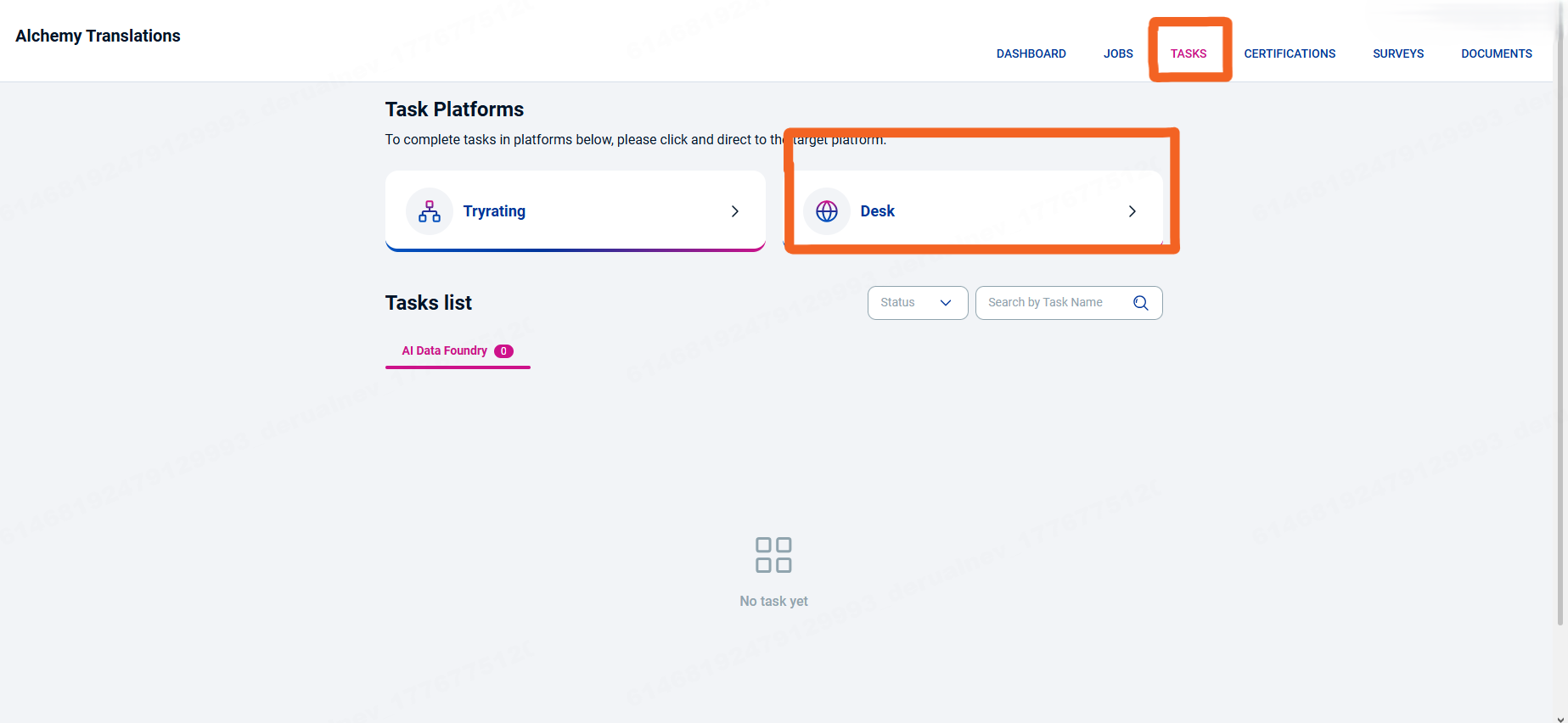Image resolution: width=1568 pixels, height=723 pixels.
Task: Open the Tryrating platform label
Action: [x=494, y=211]
